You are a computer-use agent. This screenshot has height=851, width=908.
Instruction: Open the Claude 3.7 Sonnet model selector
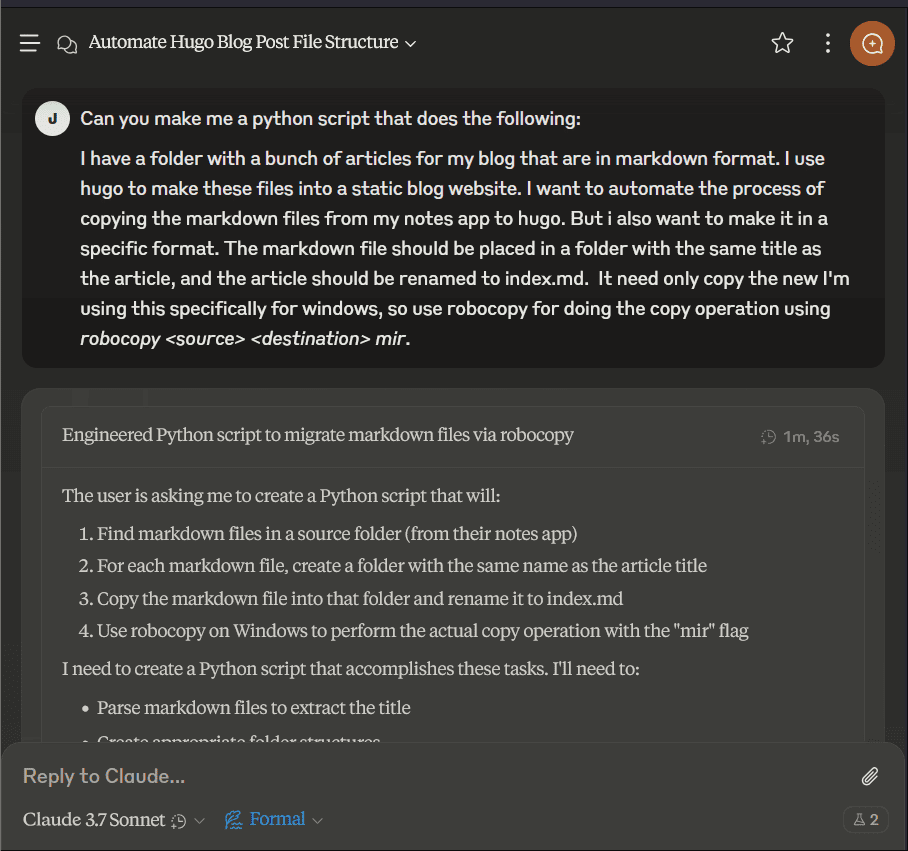(94, 820)
